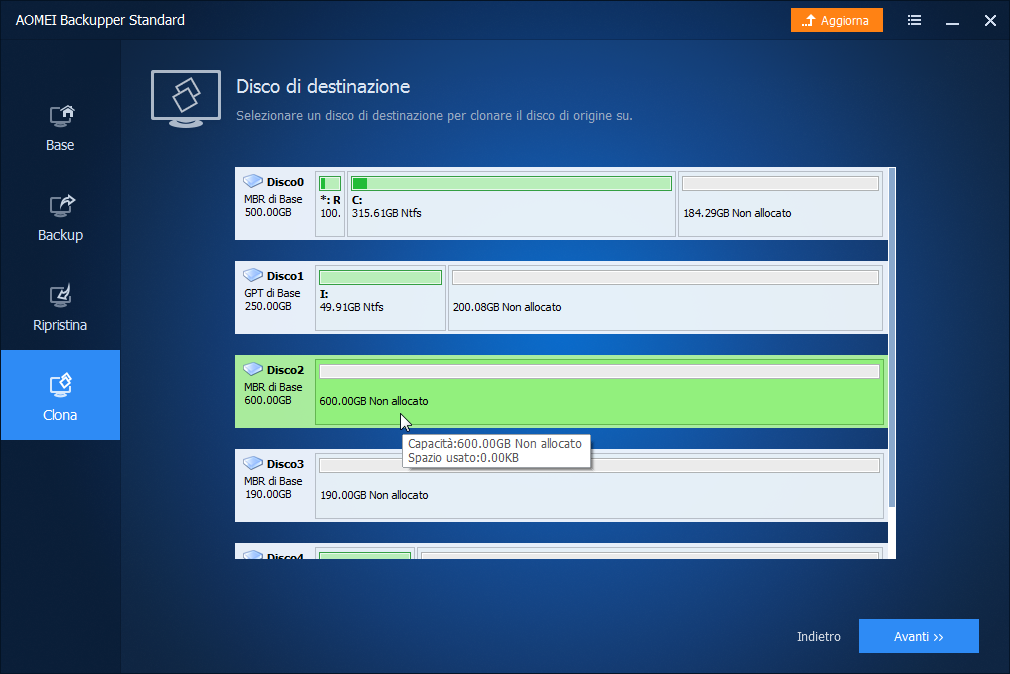Click the Disco2 drive icon

[252, 369]
